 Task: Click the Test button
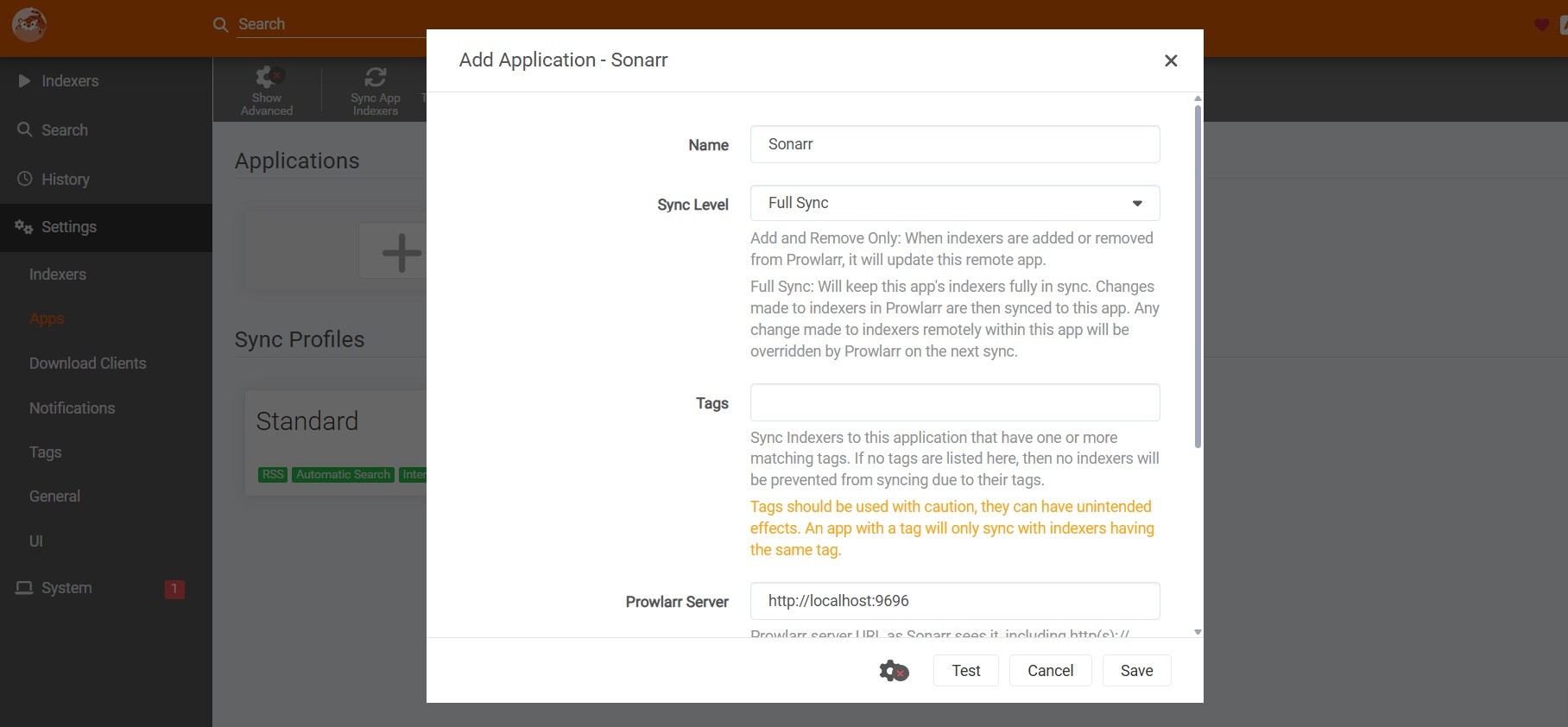[x=966, y=671]
